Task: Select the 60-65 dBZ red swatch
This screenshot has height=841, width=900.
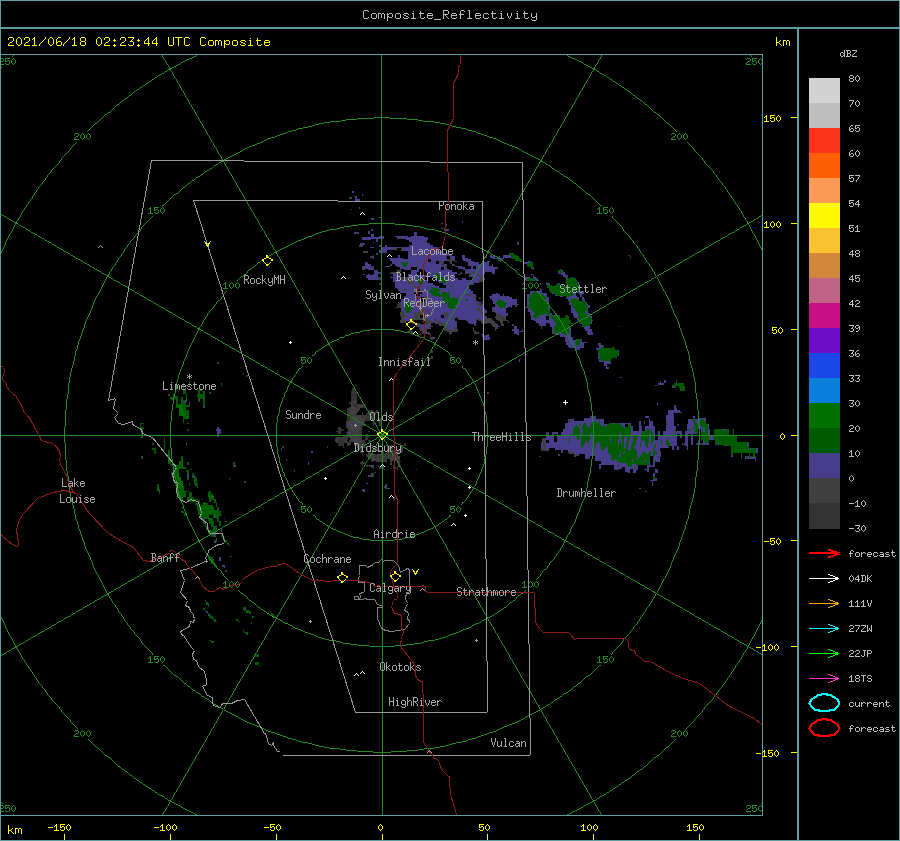Action: point(824,141)
